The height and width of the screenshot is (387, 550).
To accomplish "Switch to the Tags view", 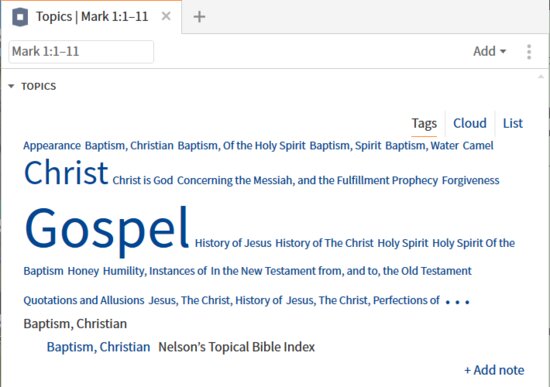I will (424, 123).
